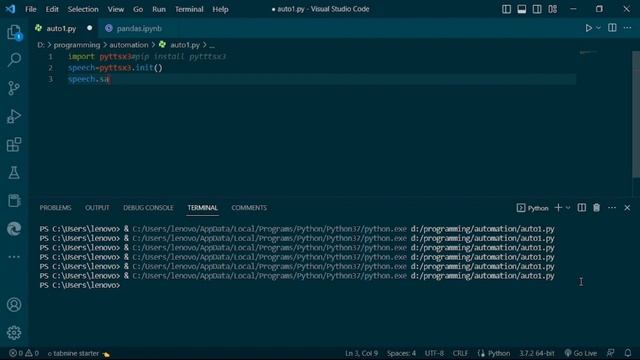Change Spaces: 4 indentation setting
Image resolution: width=640 pixels, height=360 pixels.
[401, 353]
